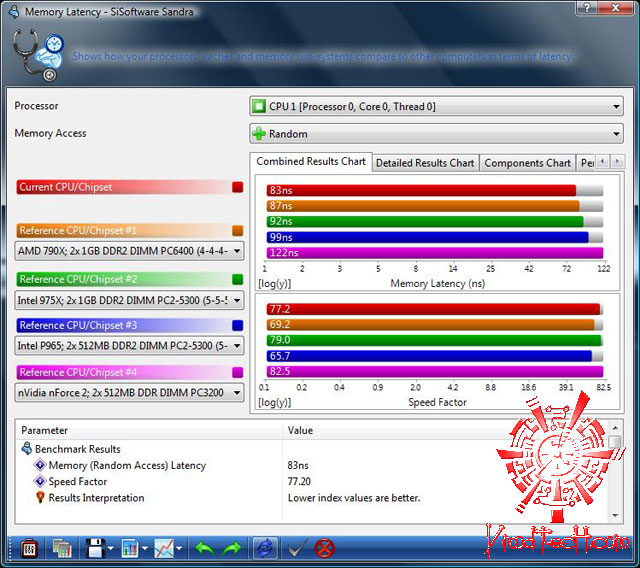
Task: Click the results list scroll up arrow
Action: (615, 428)
